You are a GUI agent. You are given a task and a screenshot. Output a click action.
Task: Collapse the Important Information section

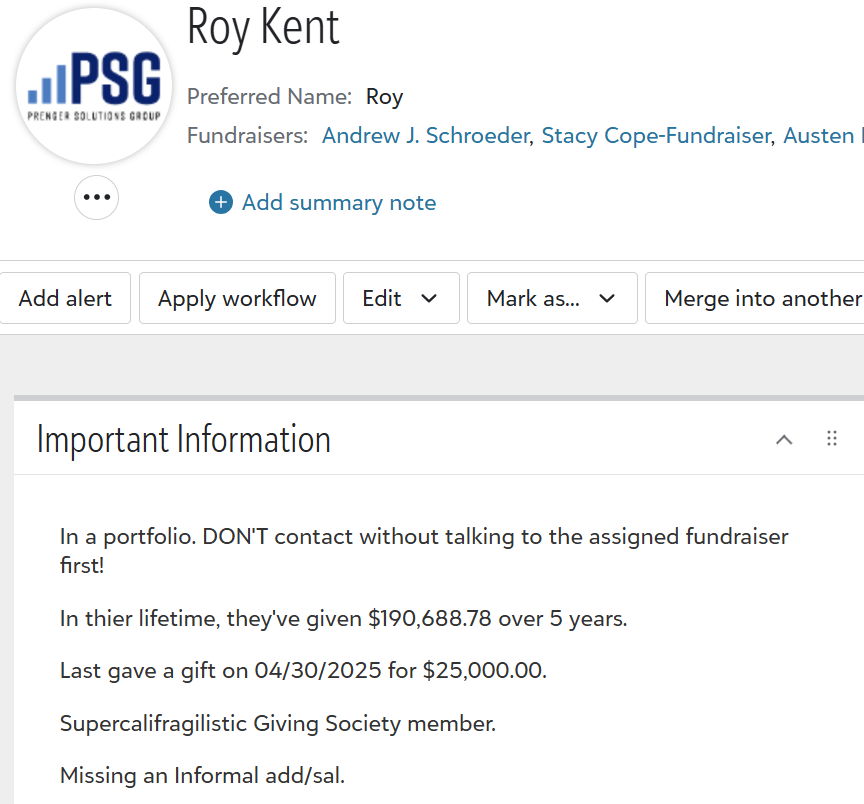click(784, 439)
